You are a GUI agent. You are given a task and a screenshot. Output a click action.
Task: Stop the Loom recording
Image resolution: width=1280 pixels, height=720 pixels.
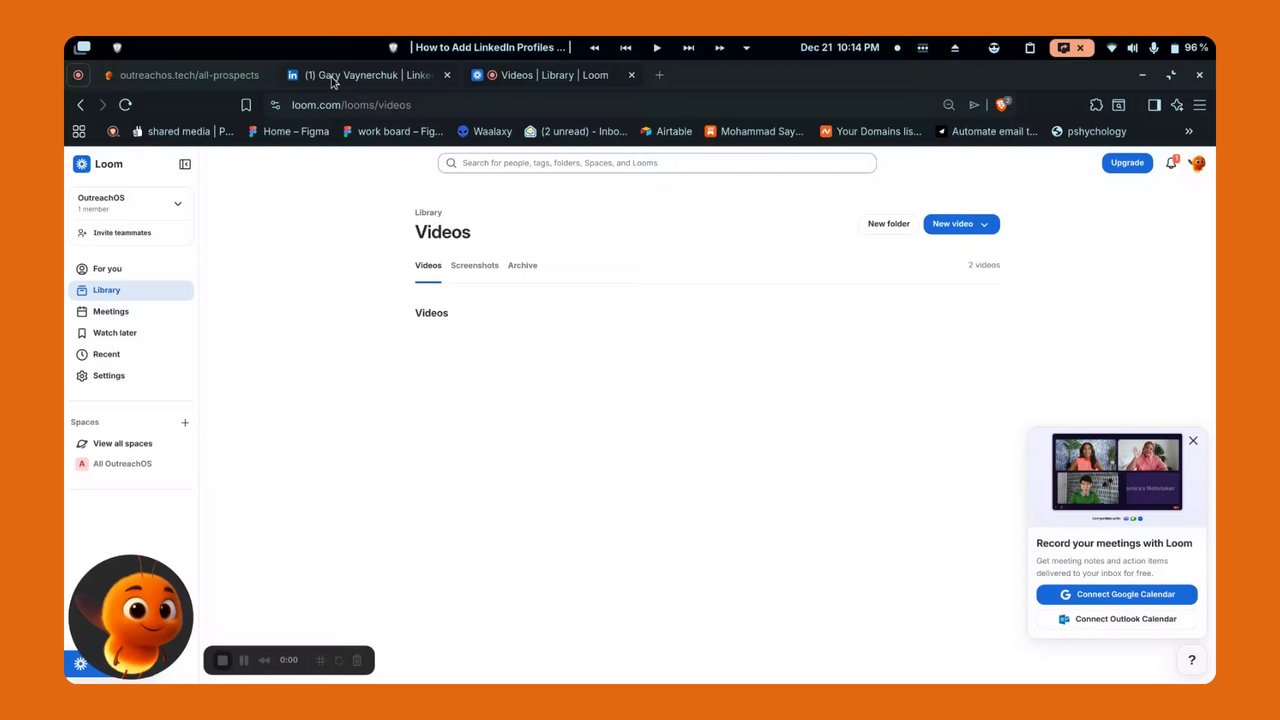point(222,660)
